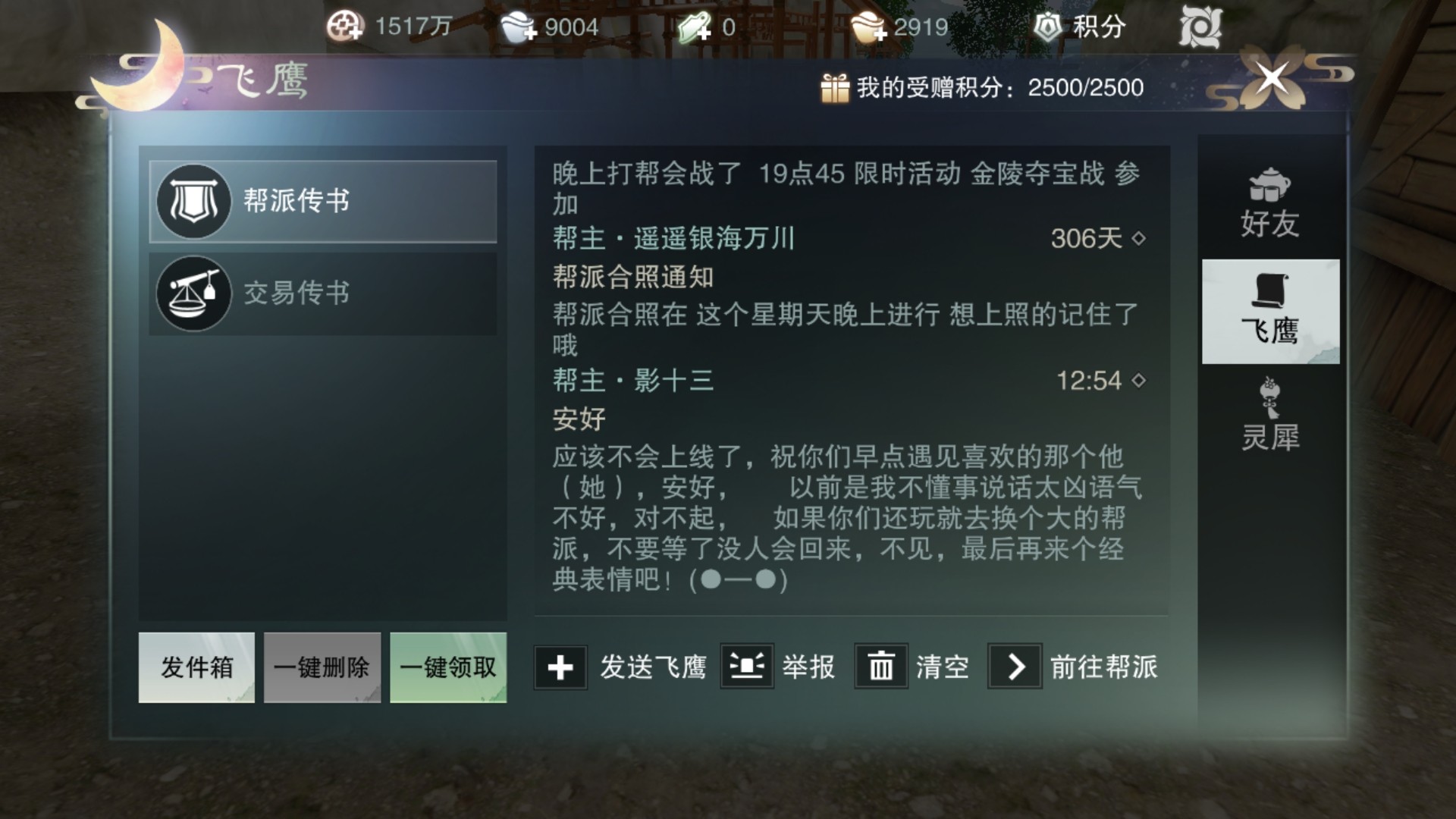1456x819 pixels.
Task: Click the banner icon of 帮派传书
Action: click(193, 202)
